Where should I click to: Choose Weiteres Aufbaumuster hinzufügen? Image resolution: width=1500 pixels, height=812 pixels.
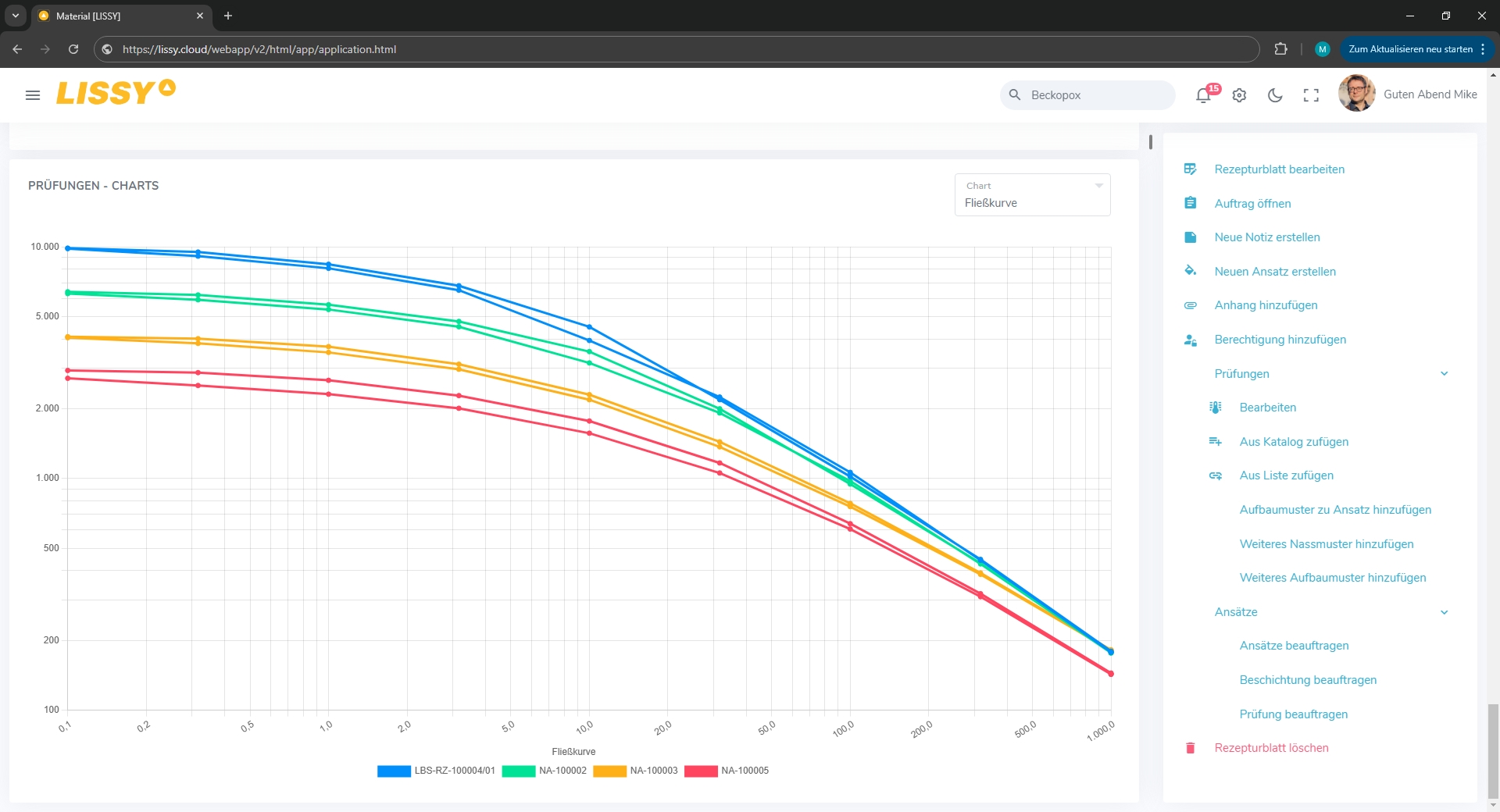click(x=1333, y=578)
